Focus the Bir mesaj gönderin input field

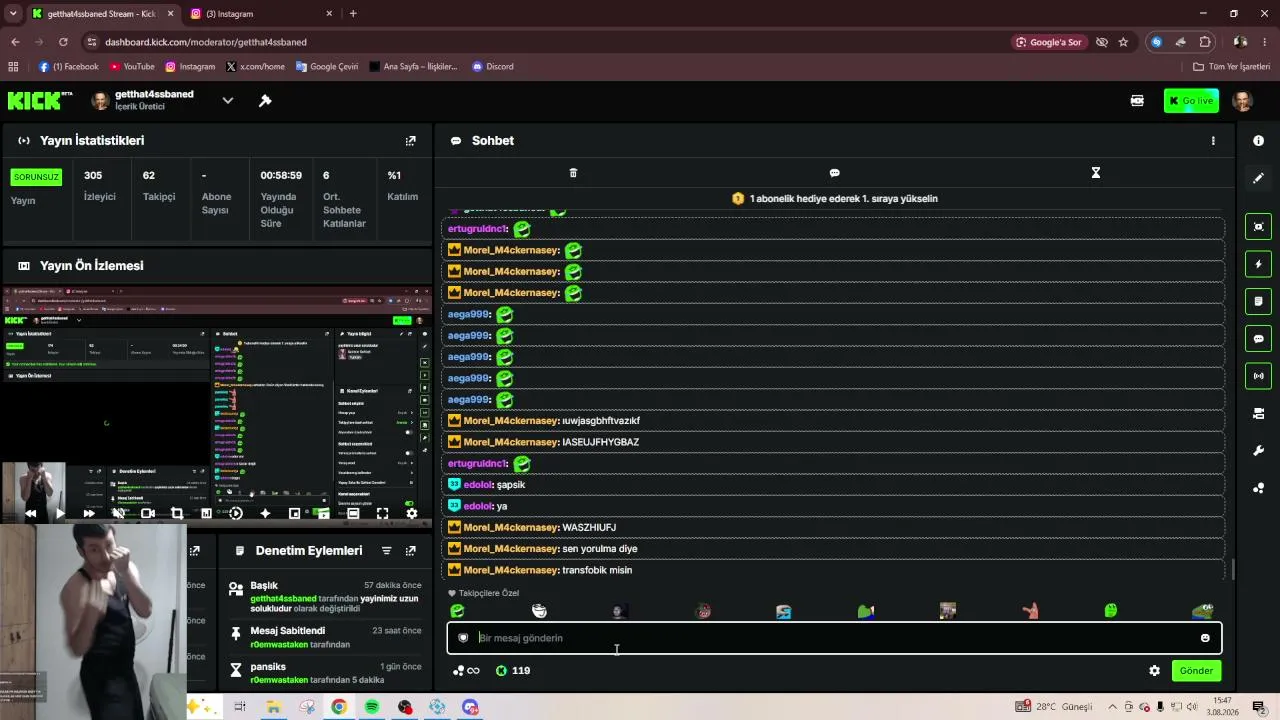click(834, 638)
